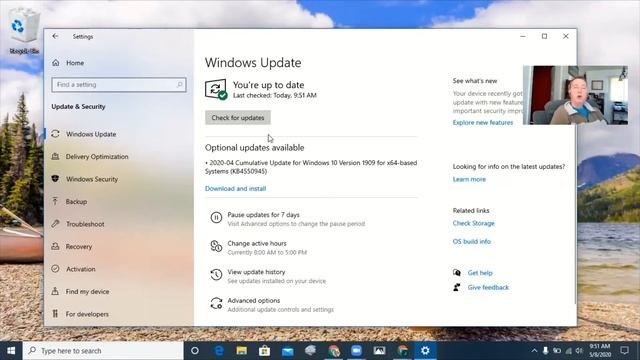Open Advanced options
Image resolution: width=640 pixels, height=360 pixels.
[x=253, y=300]
